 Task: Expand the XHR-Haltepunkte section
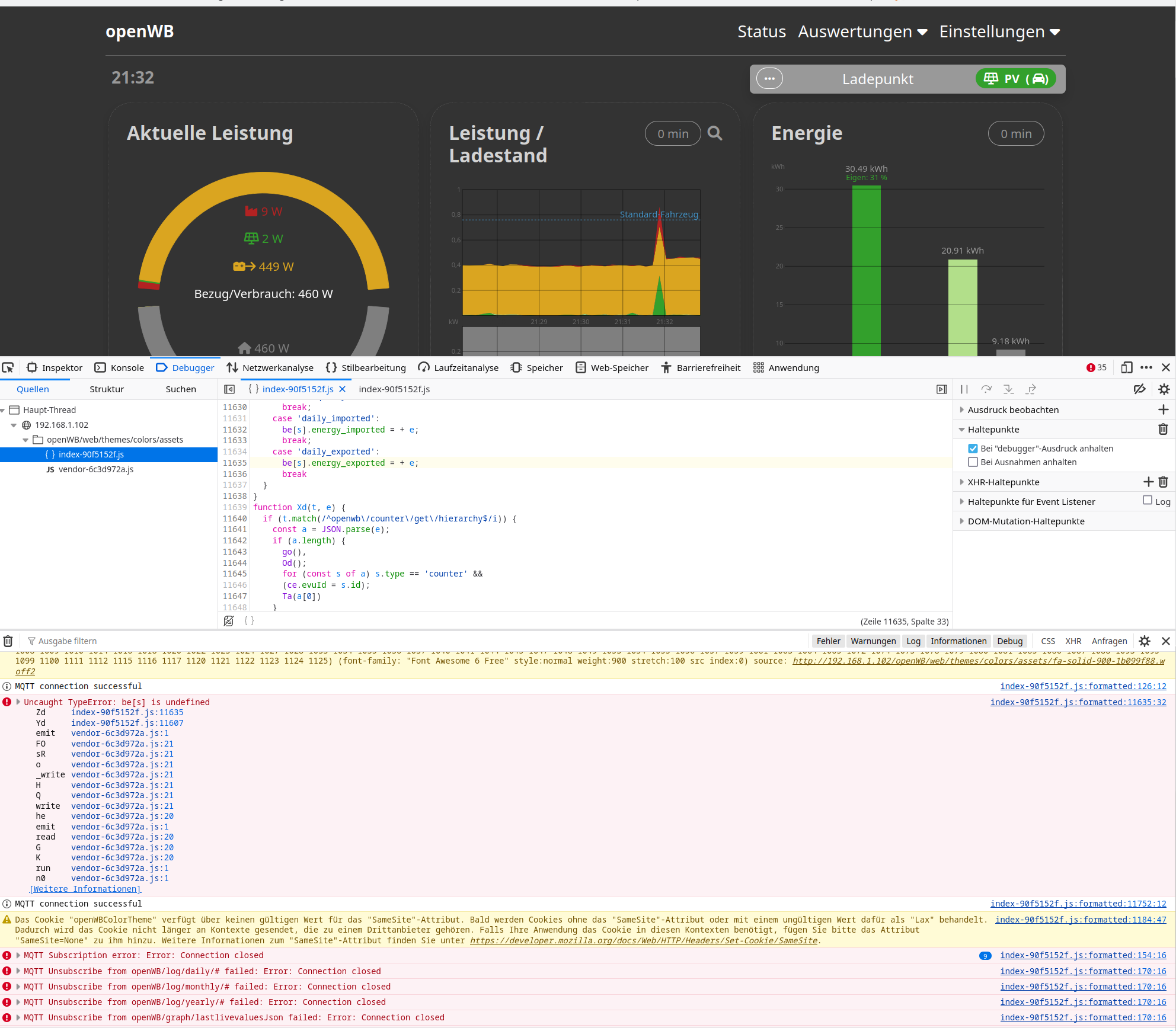coord(1003,482)
